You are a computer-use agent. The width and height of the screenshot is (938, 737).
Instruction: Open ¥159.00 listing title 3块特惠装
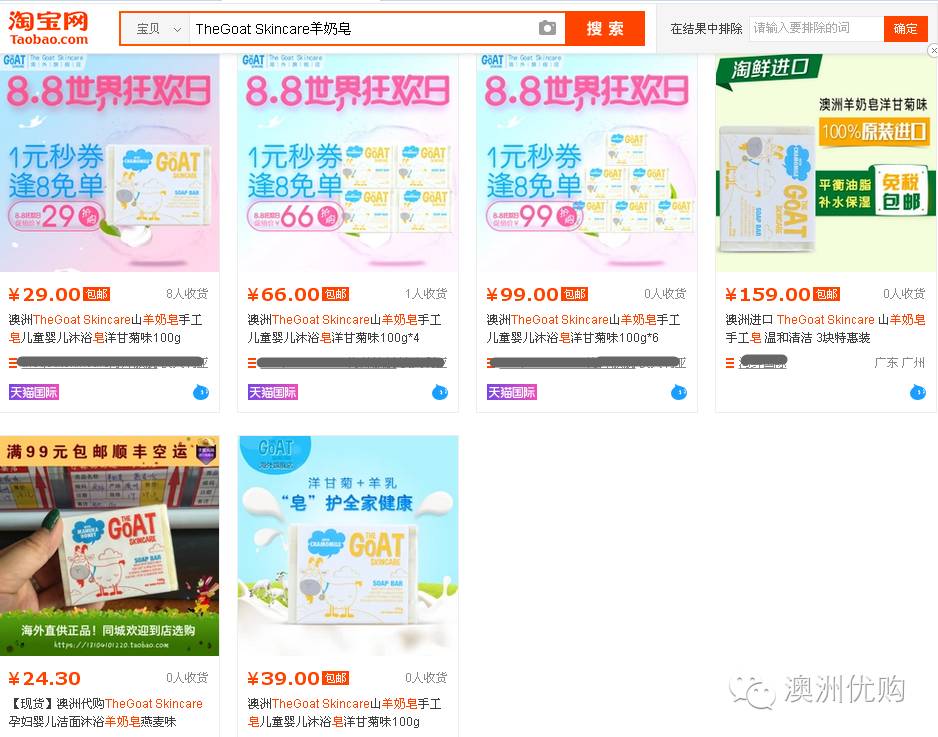(x=826, y=328)
